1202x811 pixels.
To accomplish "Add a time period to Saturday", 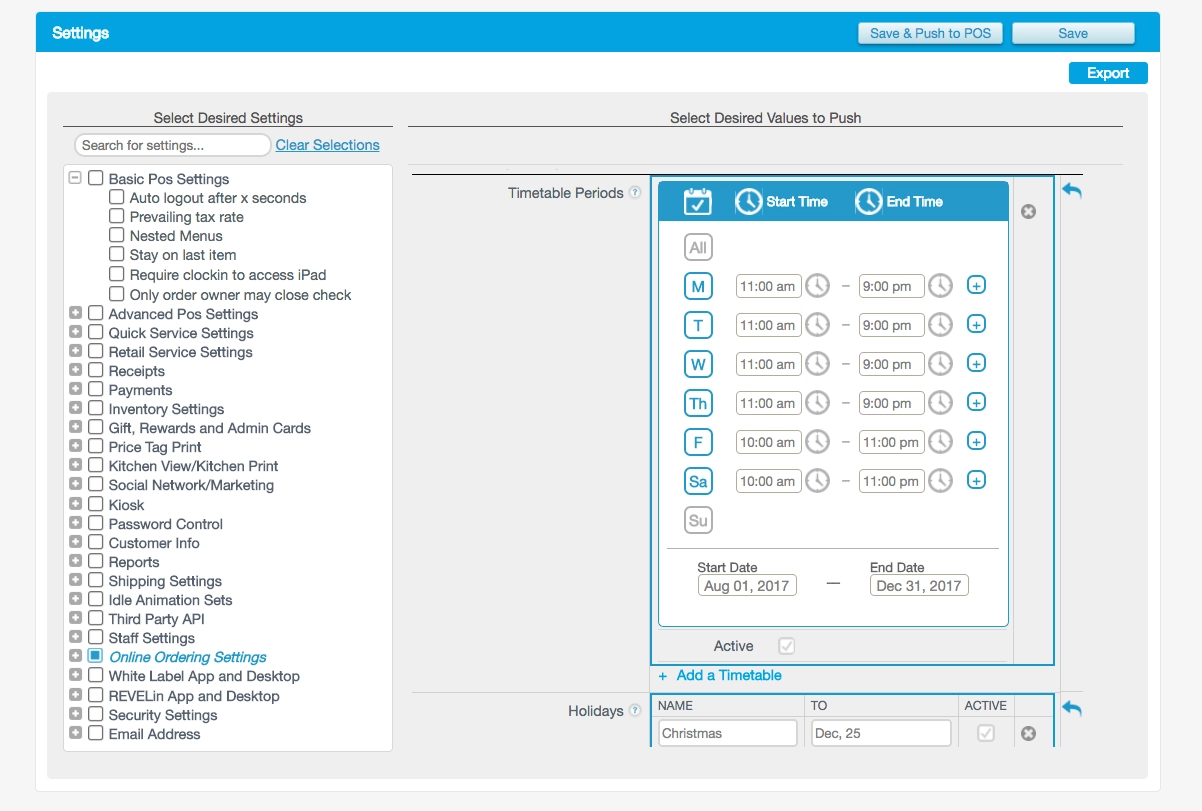I will 977,481.
